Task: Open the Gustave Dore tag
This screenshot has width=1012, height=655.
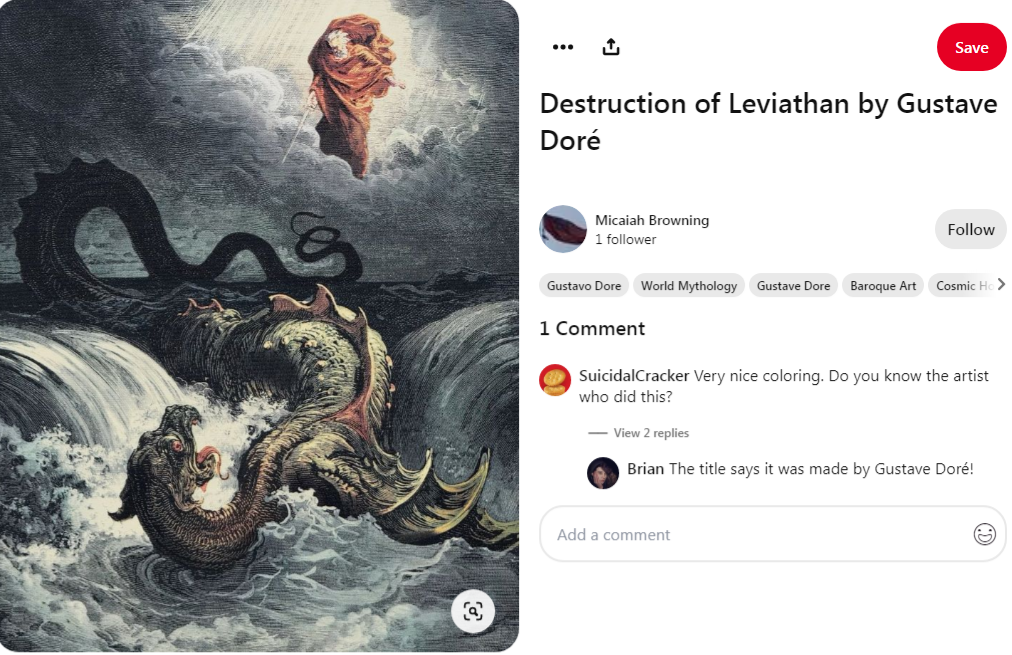Action: [x=793, y=285]
